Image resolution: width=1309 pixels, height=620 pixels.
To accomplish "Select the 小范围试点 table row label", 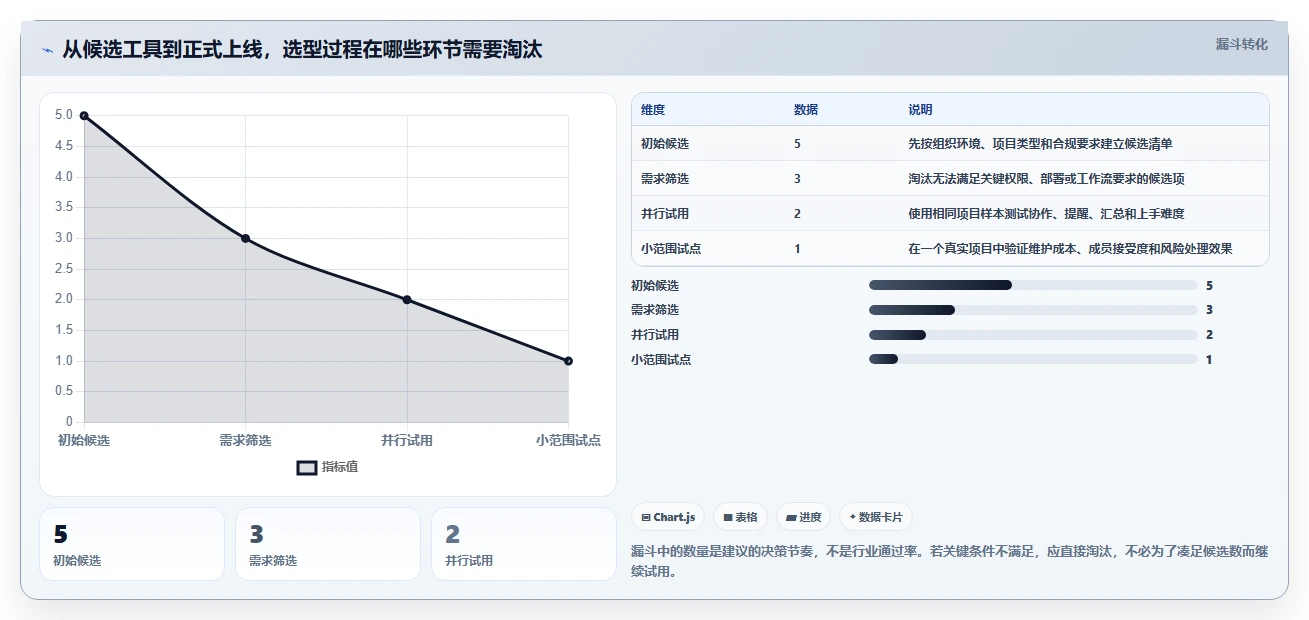I will [x=671, y=249].
